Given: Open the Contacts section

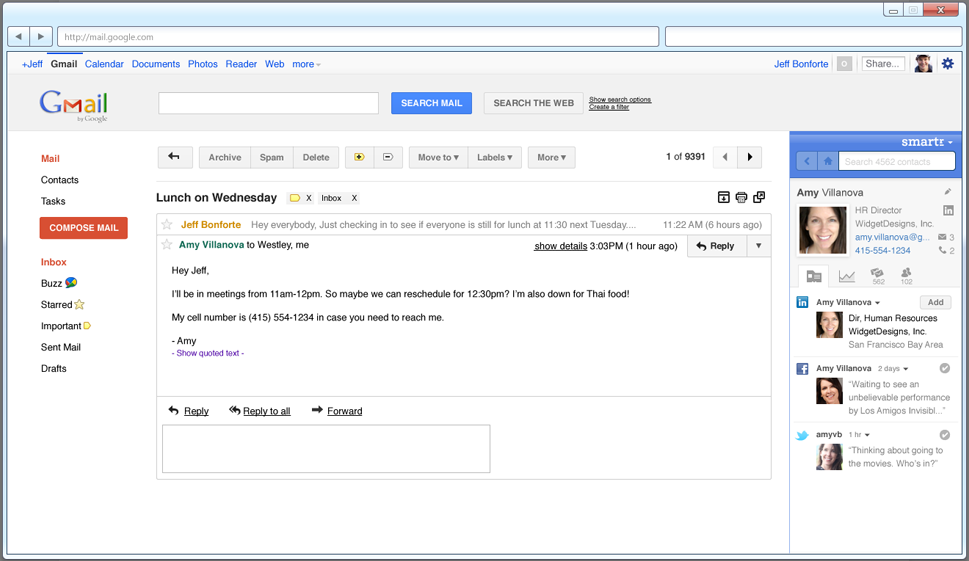Looking at the screenshot, I should (59, 180).
